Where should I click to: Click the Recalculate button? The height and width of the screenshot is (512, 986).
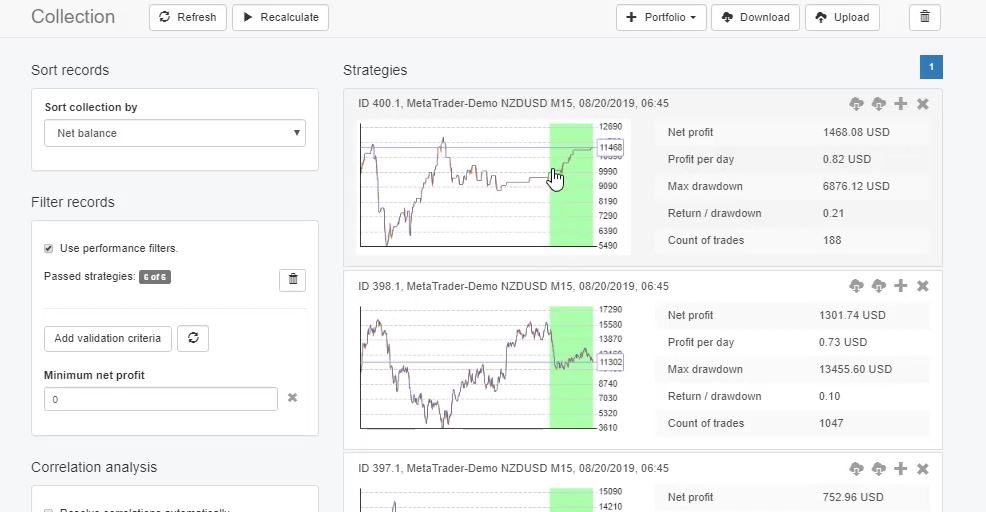pyautogui.click(x=280, y=17)
